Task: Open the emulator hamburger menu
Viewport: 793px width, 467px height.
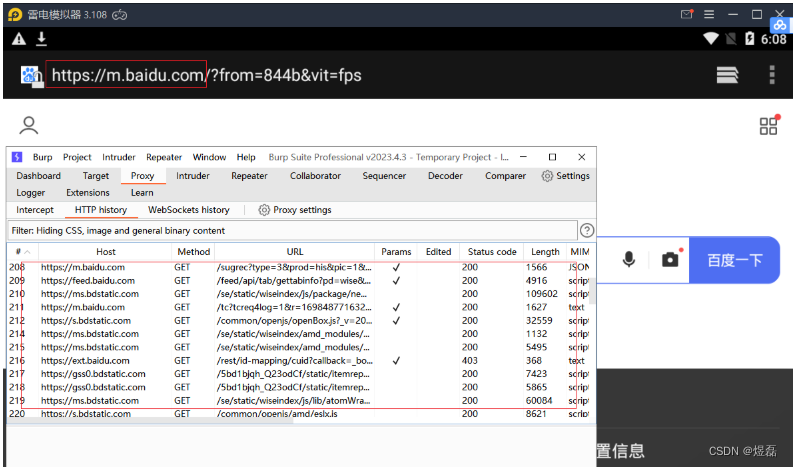Action: click(x=709, y=14)
